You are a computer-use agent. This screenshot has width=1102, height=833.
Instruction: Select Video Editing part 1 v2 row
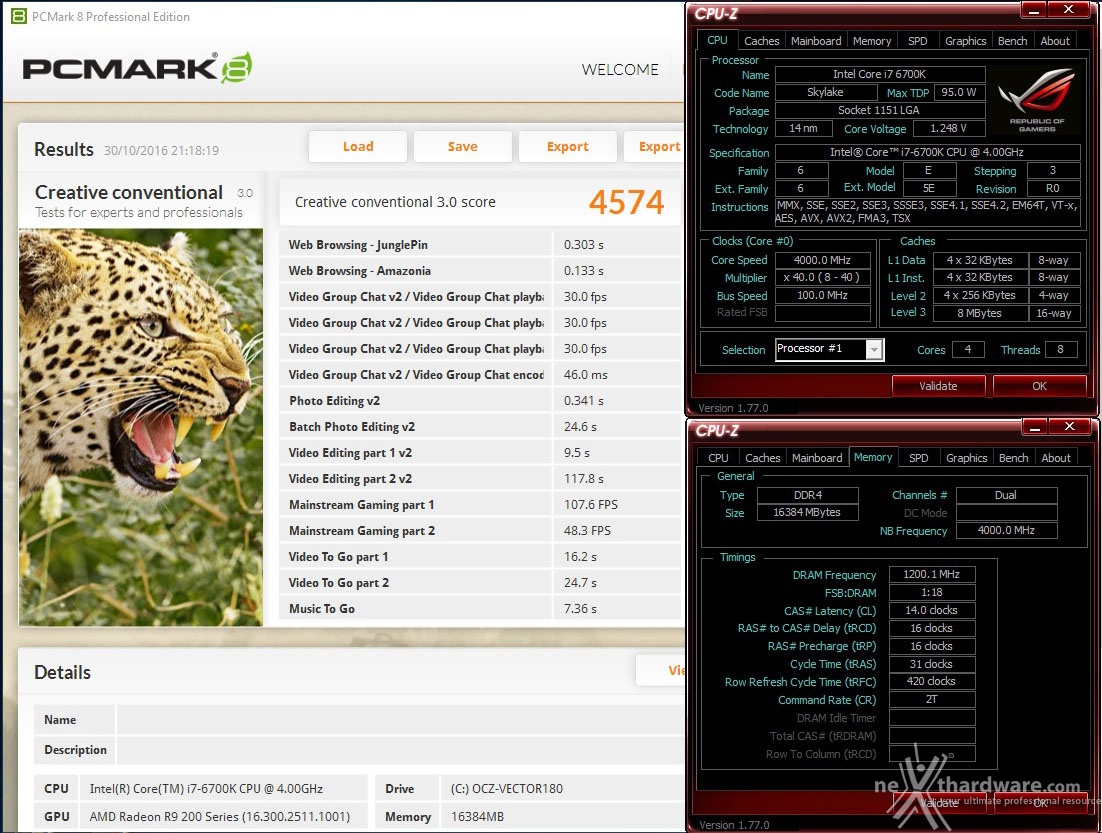(481, 453)
